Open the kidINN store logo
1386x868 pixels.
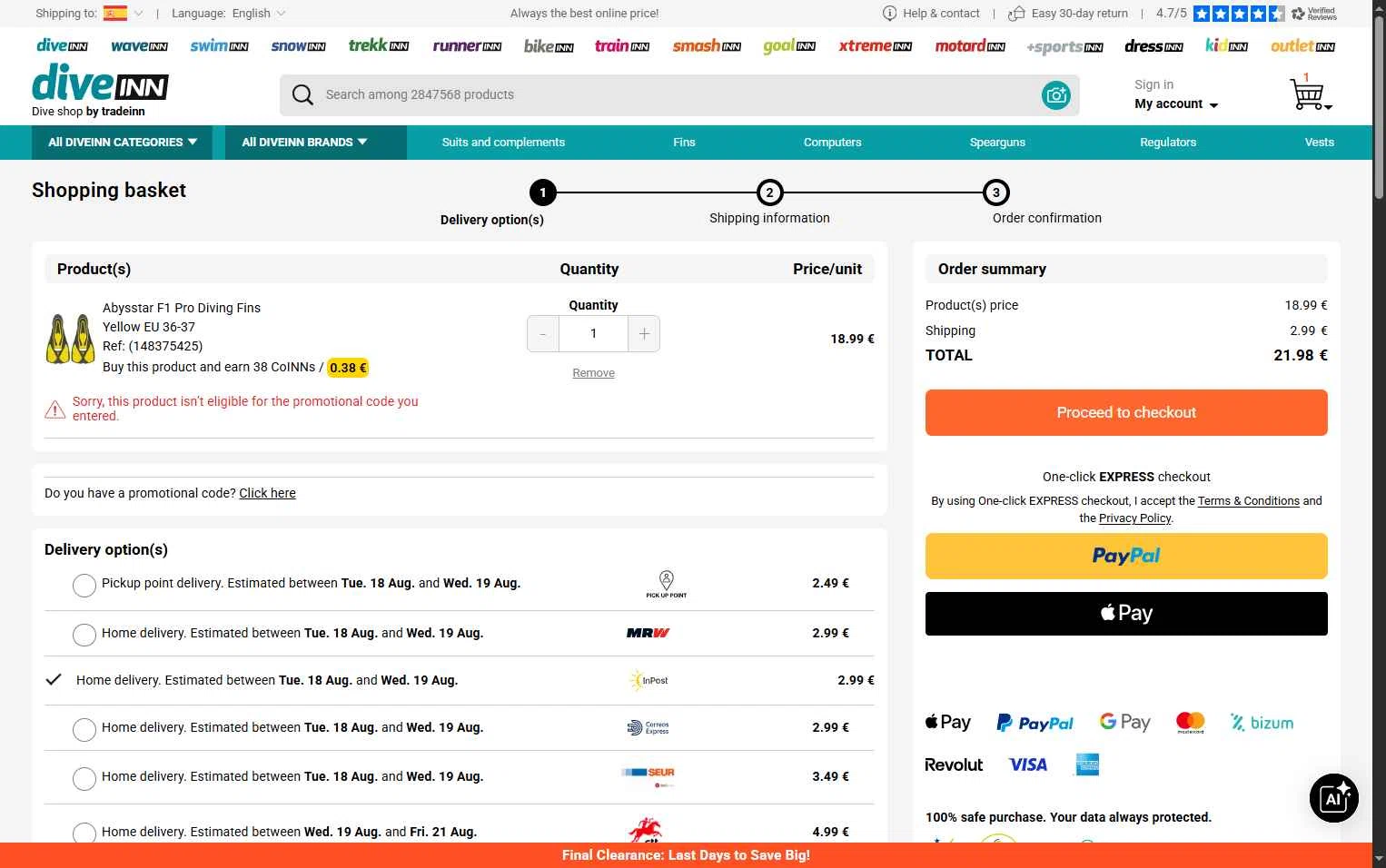pyautogui.click(x=1226, y=45)
